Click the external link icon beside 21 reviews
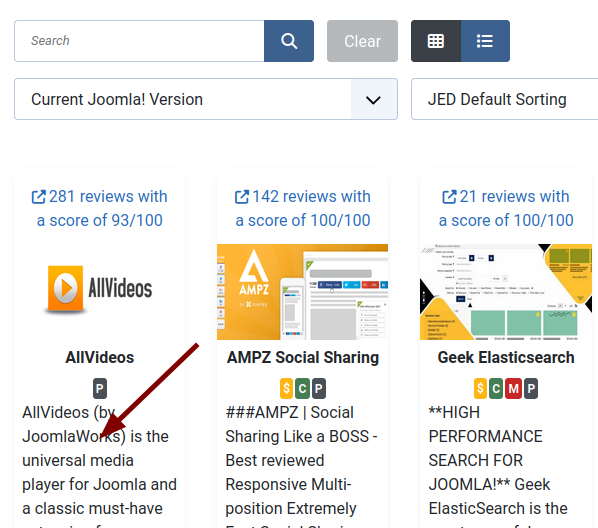Image resolution: width=598 pixels, height=528 pixels. [x=449, y=197]
